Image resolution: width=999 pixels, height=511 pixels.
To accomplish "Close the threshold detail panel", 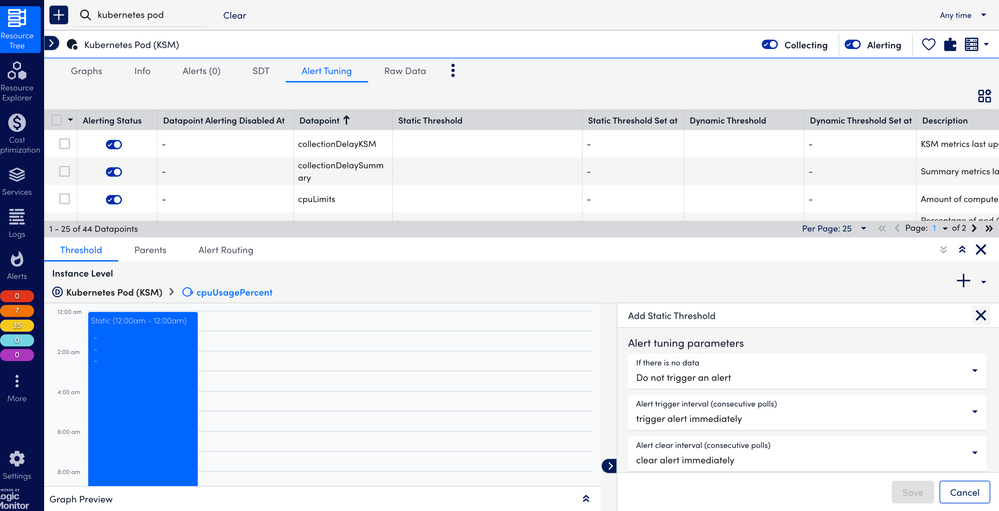I will pos(981,250).
